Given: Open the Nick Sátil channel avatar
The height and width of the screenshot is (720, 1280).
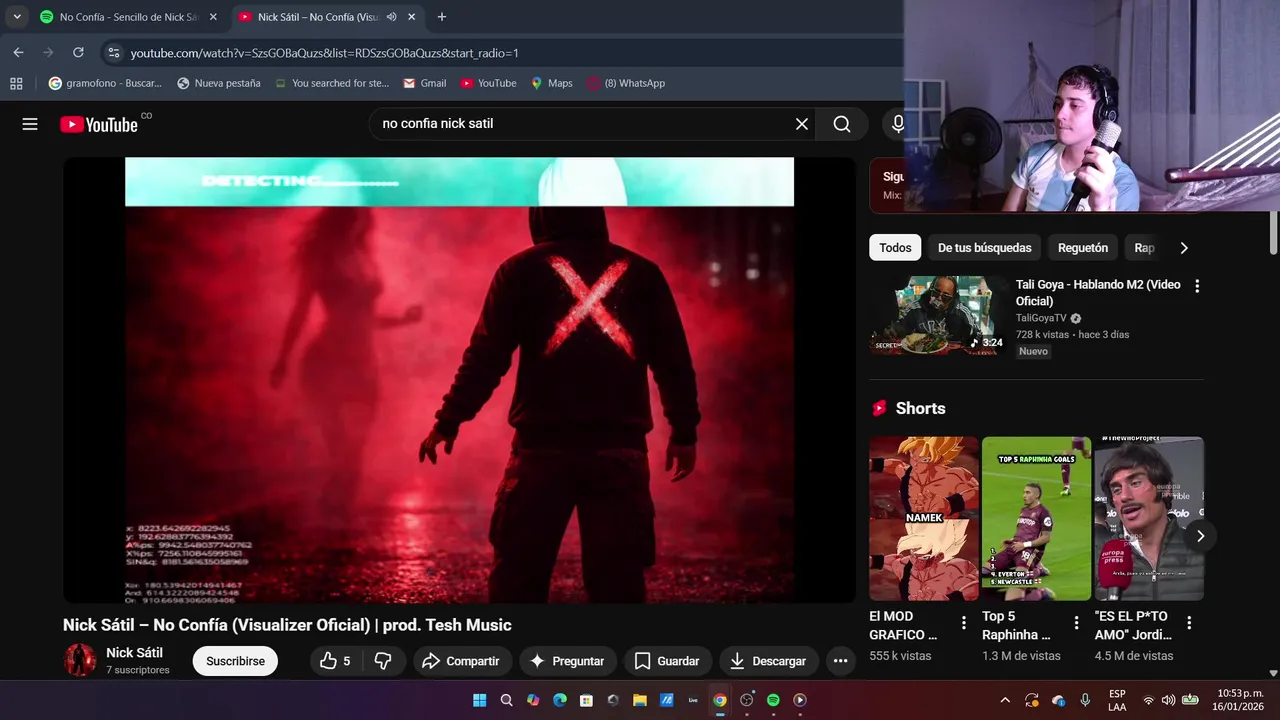Looking at the screenshot, I should pyautogui.click(x=80, y=660).
